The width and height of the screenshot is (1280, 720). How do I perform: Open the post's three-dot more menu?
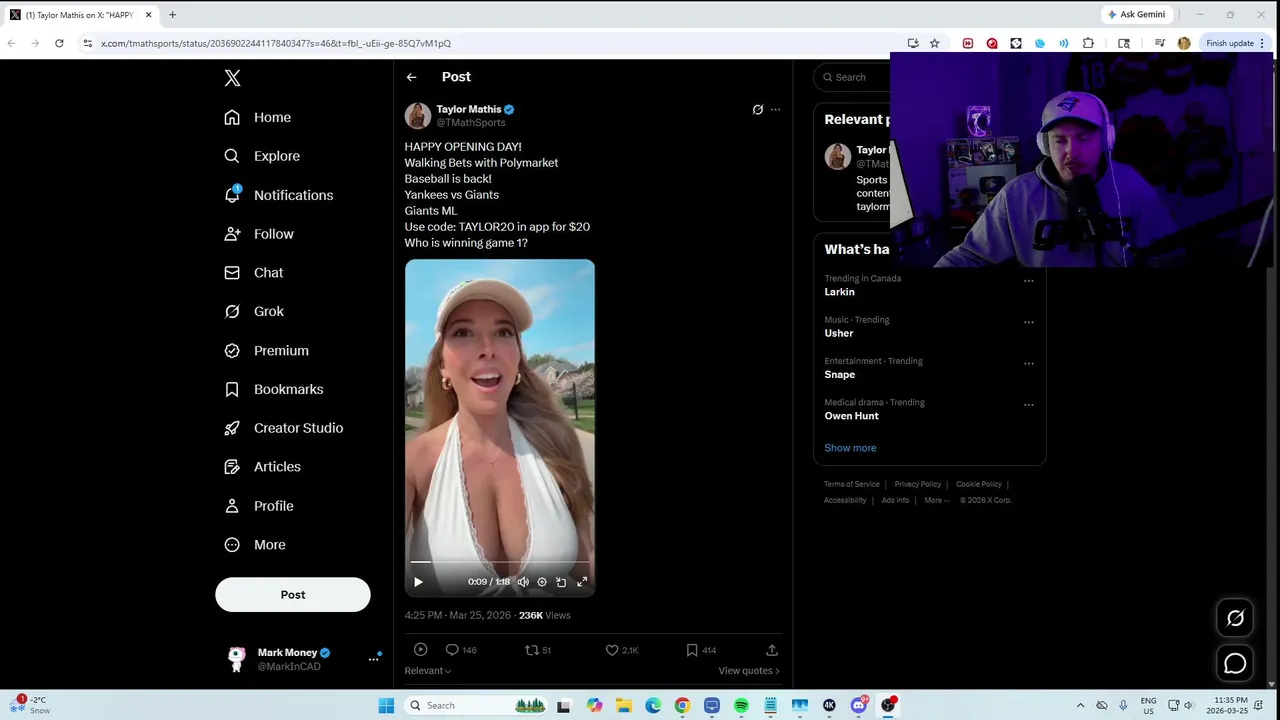click(x=775, y=110)
